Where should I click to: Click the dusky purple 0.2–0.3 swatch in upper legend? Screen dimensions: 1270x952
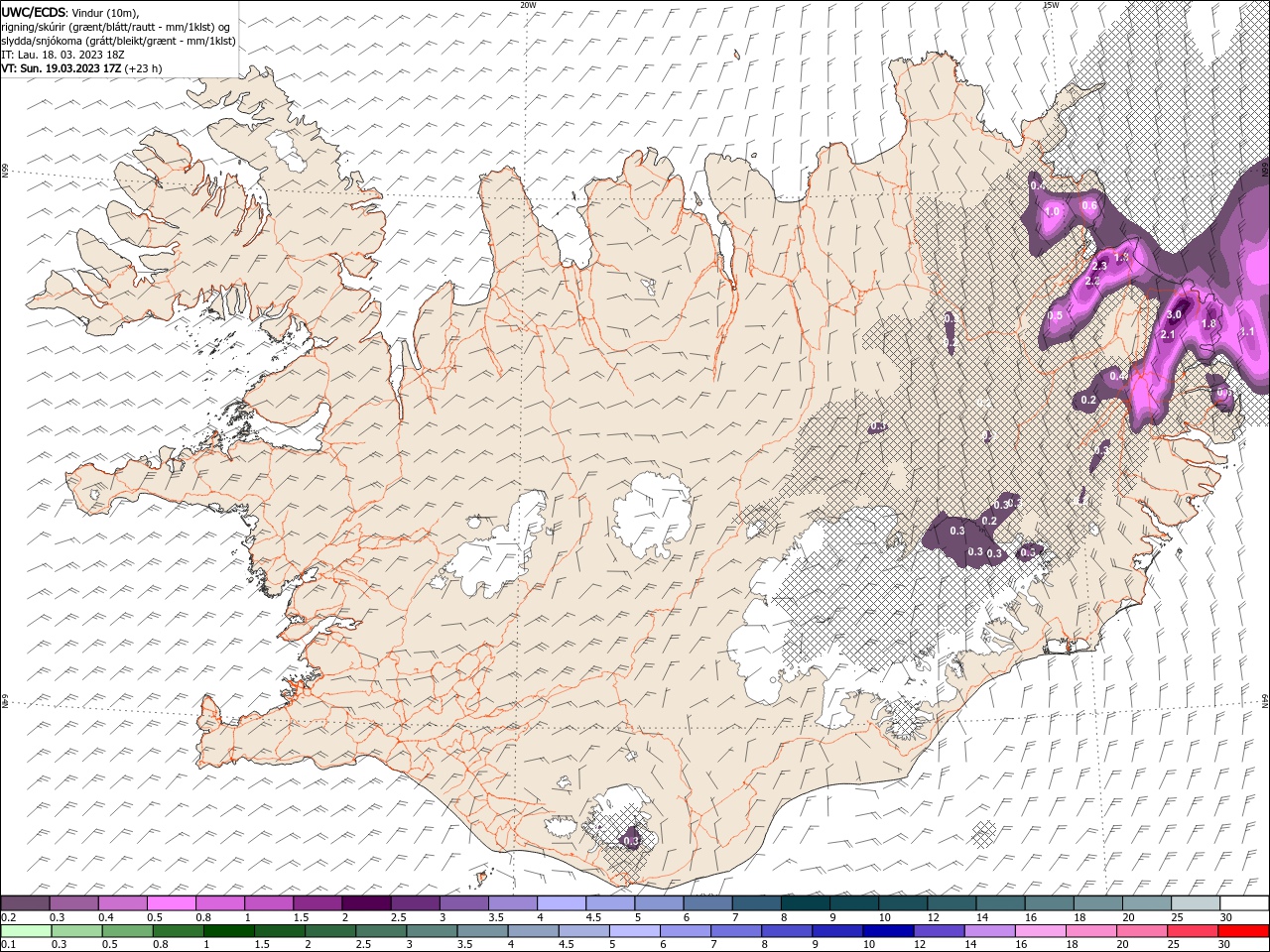pyautogui.click(x=25, y=903)
